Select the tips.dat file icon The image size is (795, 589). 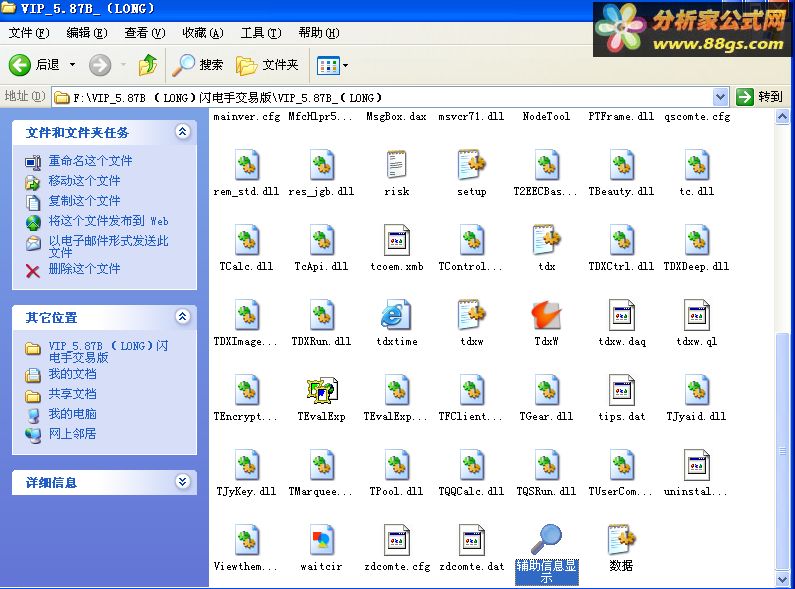(622, 390)
